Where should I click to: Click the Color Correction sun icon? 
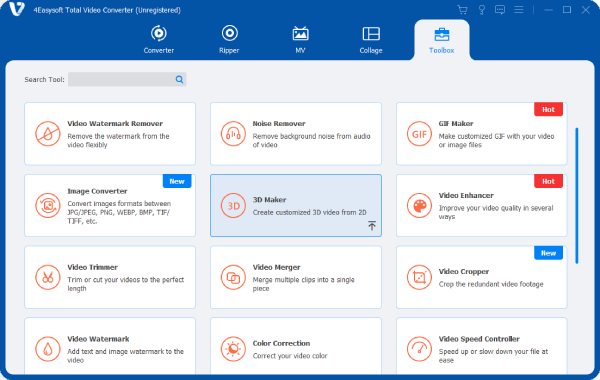(x=233, y=349)
